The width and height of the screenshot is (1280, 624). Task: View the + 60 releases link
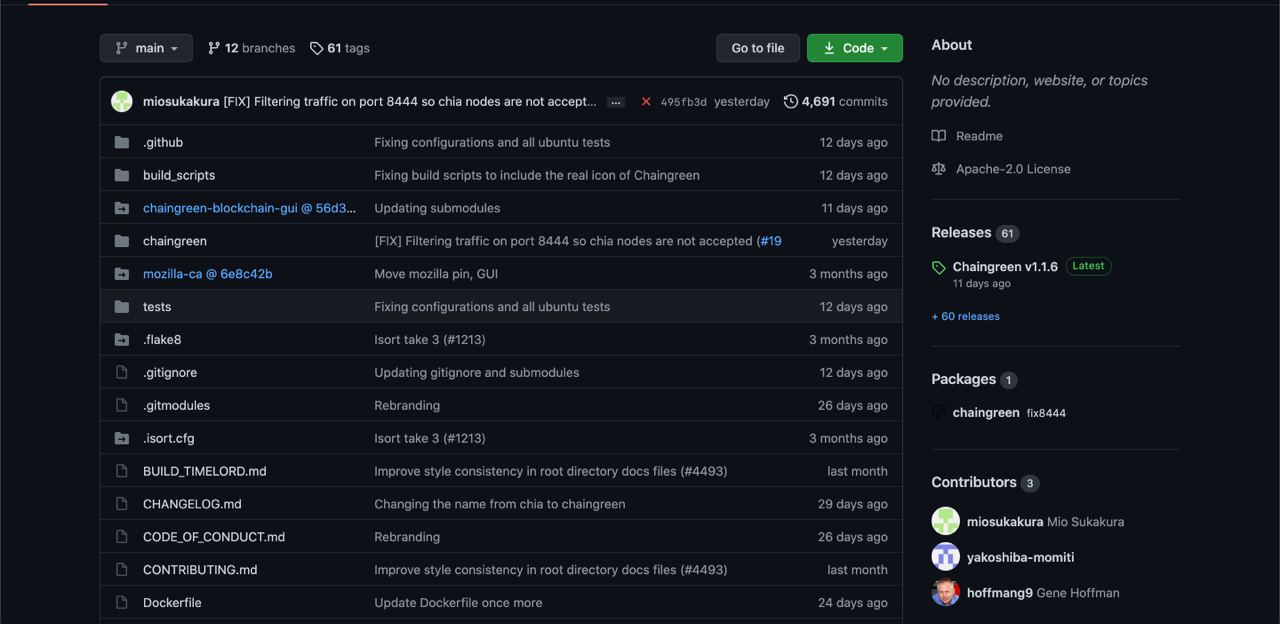click(965, 316)
